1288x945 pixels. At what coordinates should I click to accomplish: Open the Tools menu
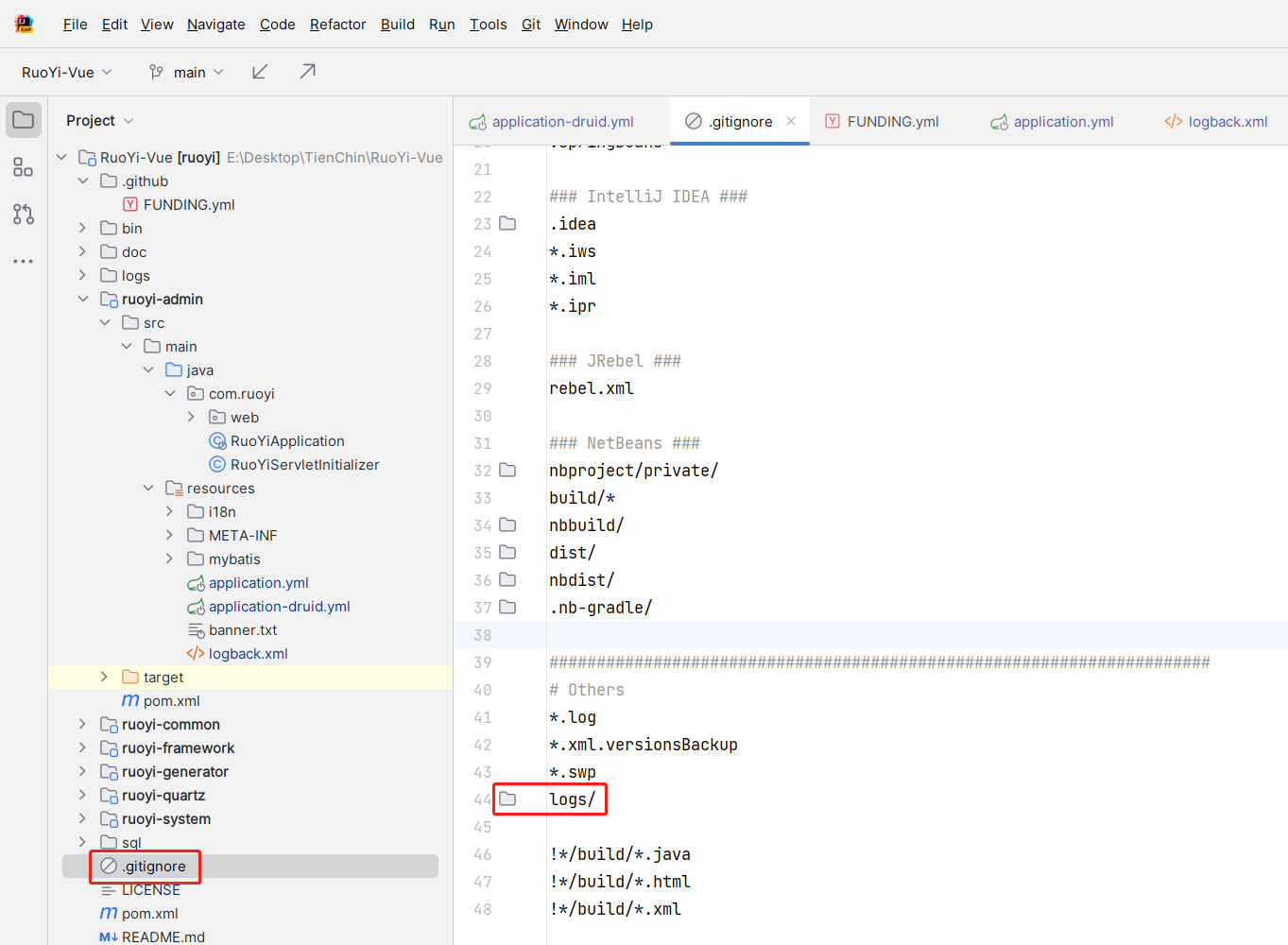[489, 25]
